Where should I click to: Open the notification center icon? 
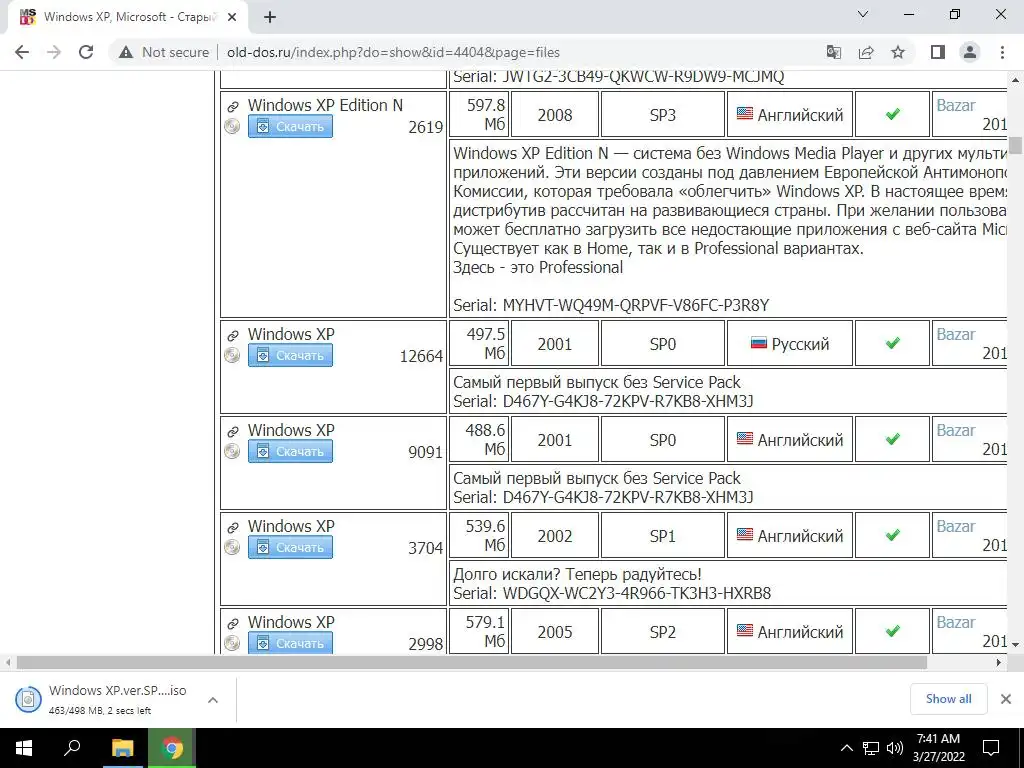991,748
